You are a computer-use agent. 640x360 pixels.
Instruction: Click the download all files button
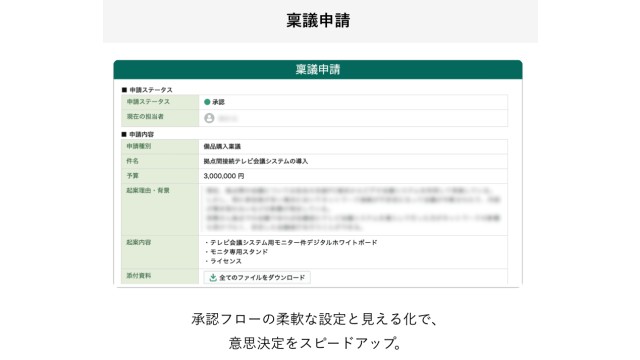pyautogui.click(x=257, y=278)
